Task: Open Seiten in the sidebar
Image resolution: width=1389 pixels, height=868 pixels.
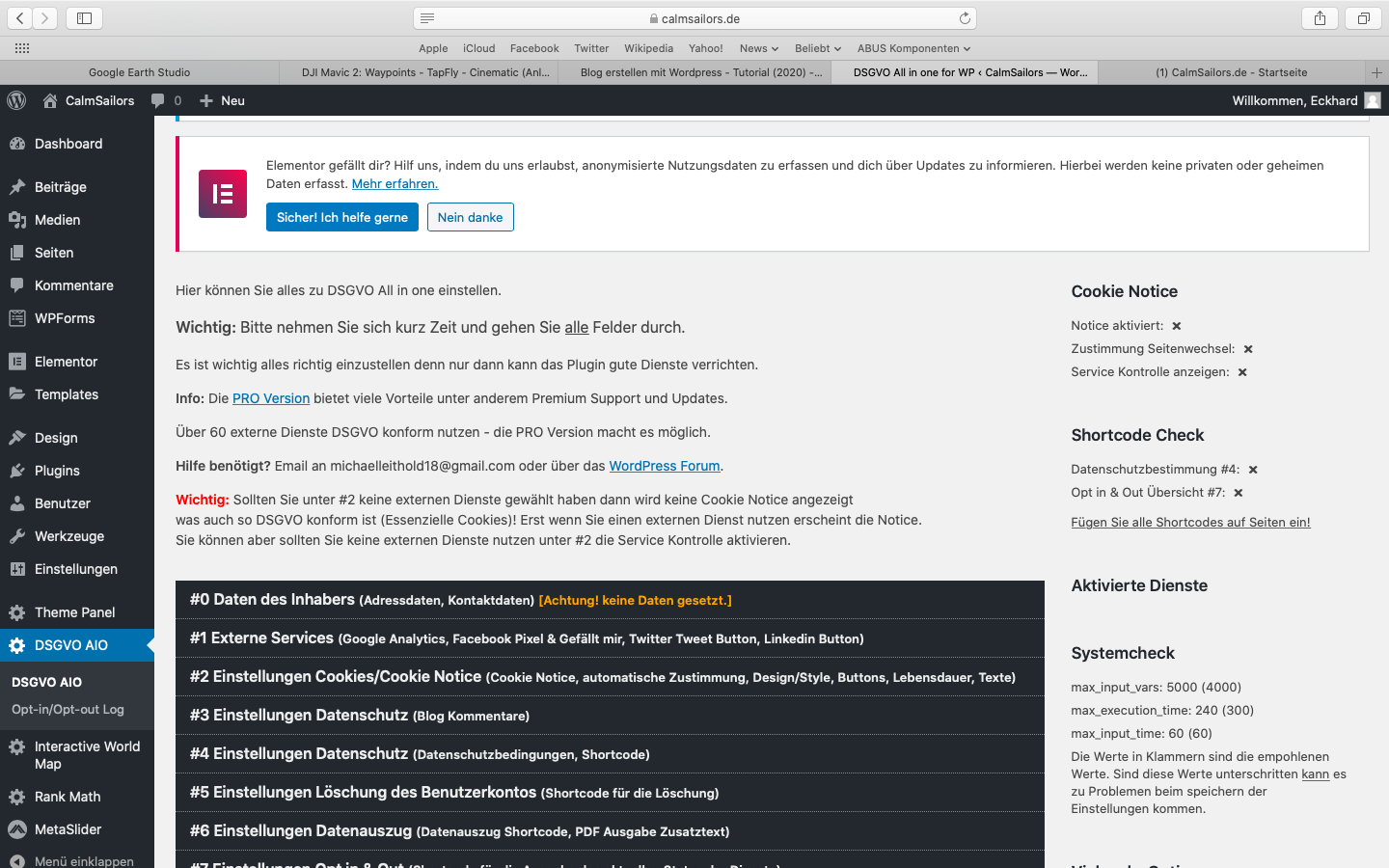Action: (77, 253)
